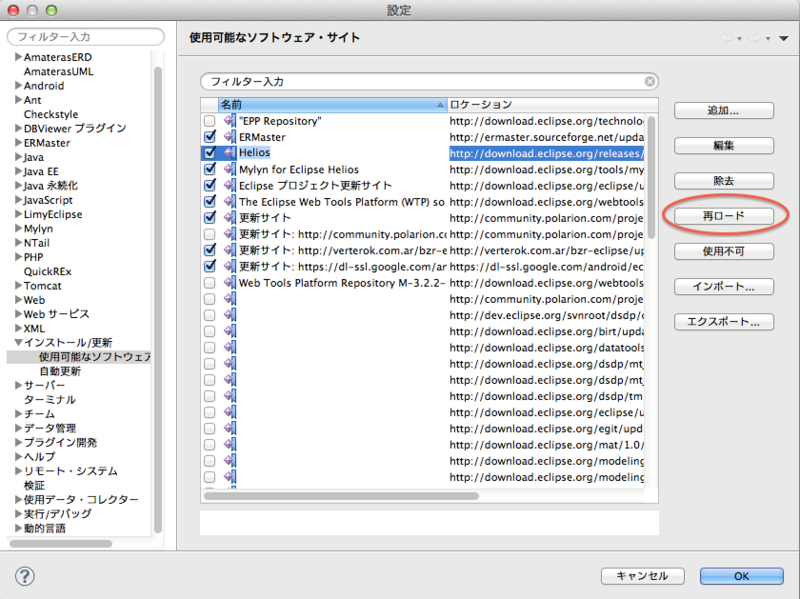This screenshot has width=800, height=599.
Task: Click the 使用不可 button
Action: click(x=723, y=252)
